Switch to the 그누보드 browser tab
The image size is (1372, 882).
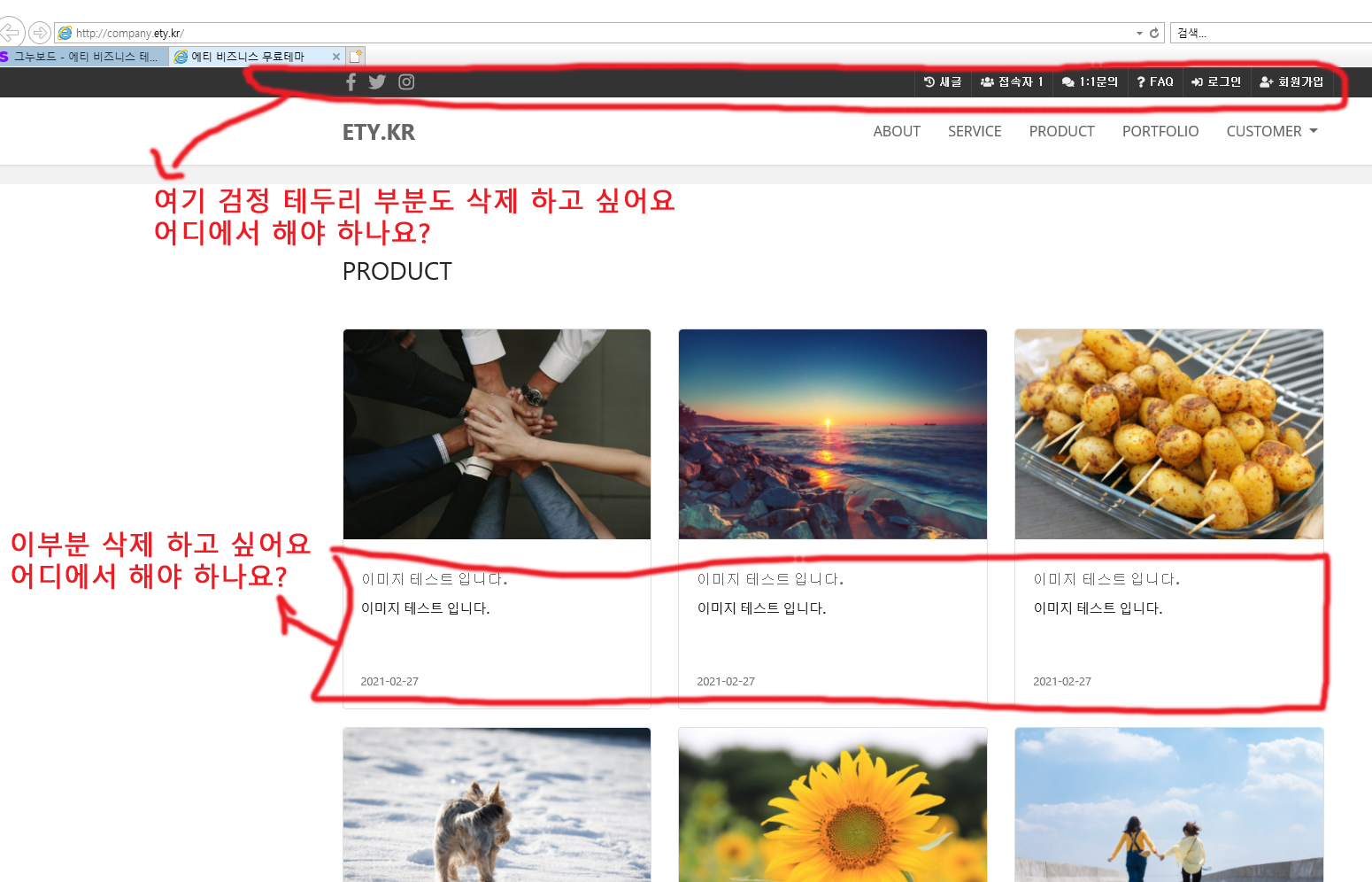(83, 57)
